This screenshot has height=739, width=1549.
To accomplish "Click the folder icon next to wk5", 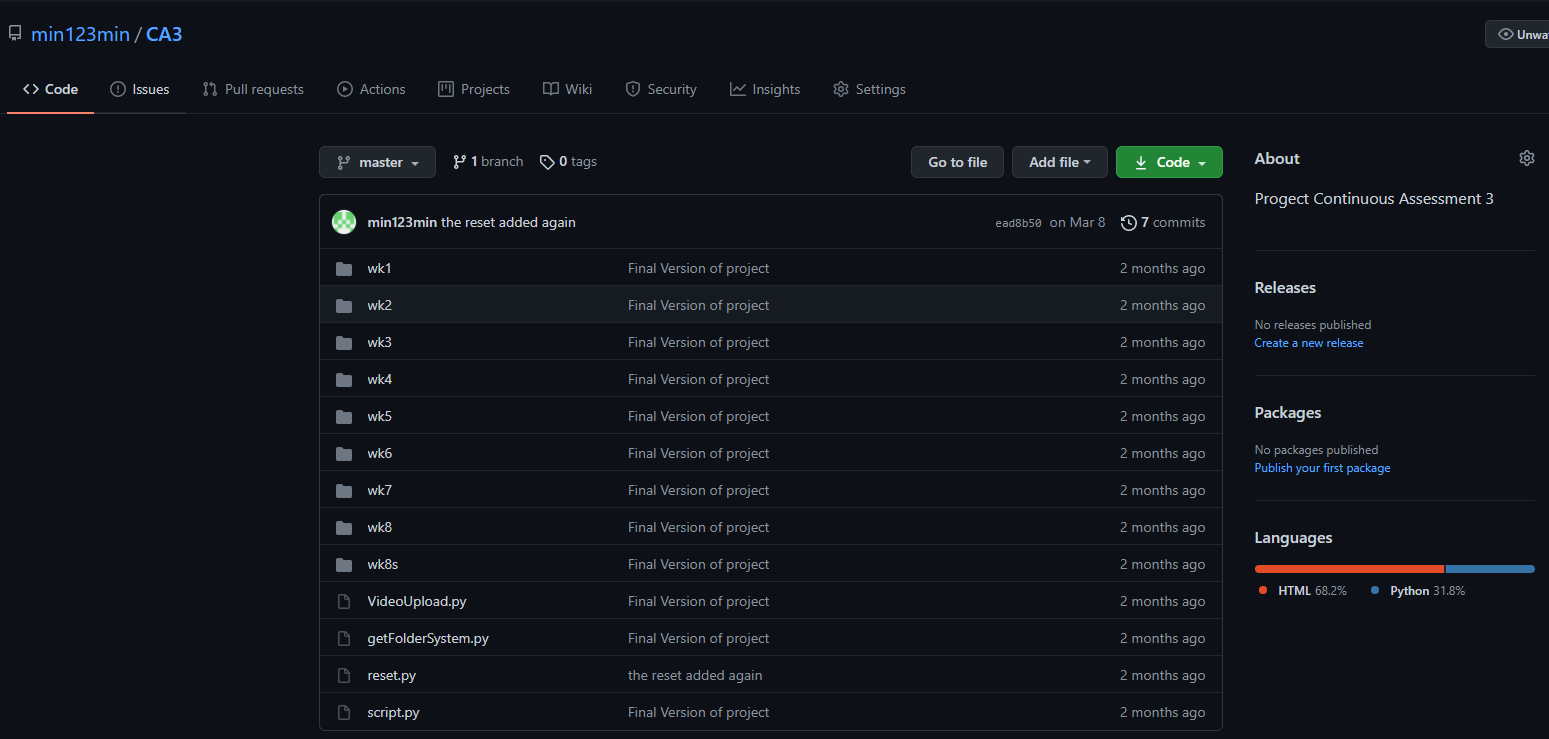I will tap(344, 417).
